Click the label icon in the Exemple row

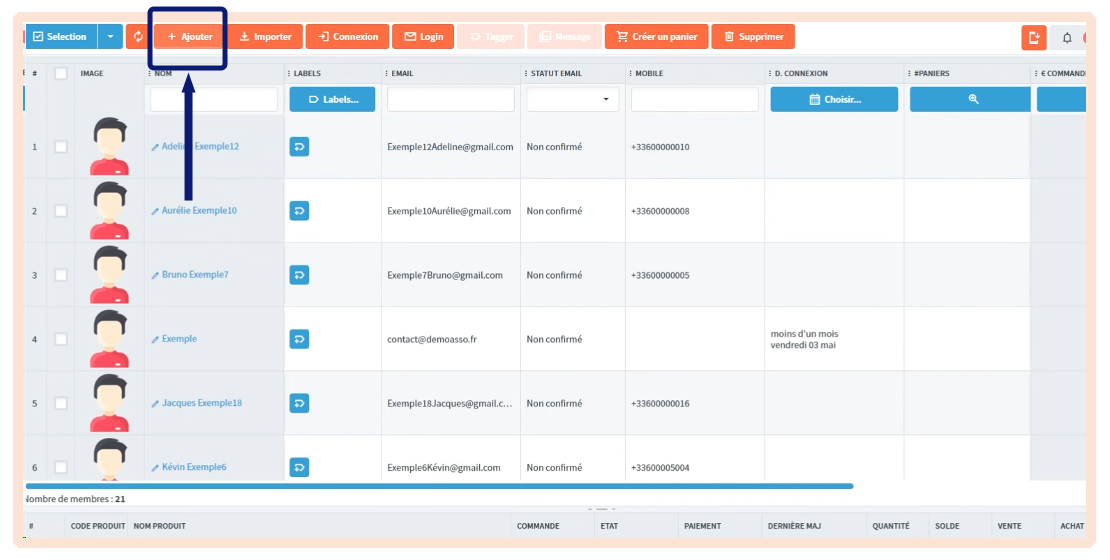click(300, 339)
